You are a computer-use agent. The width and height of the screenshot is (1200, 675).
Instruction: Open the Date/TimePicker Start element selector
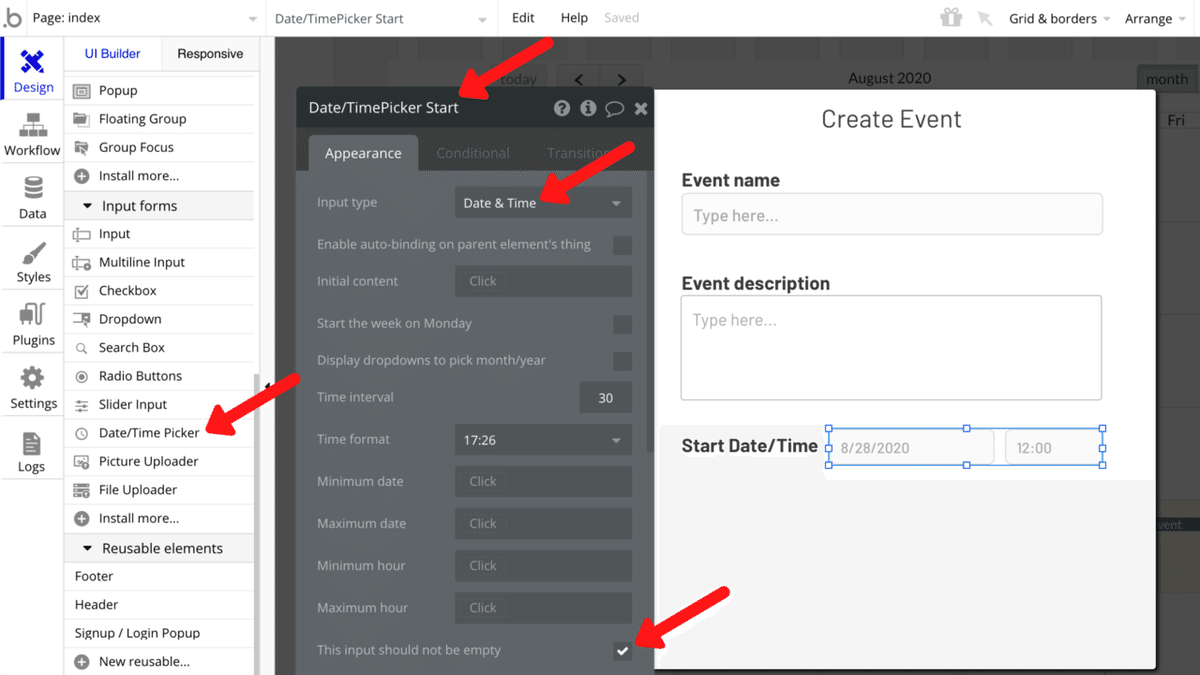coord(382,18)
